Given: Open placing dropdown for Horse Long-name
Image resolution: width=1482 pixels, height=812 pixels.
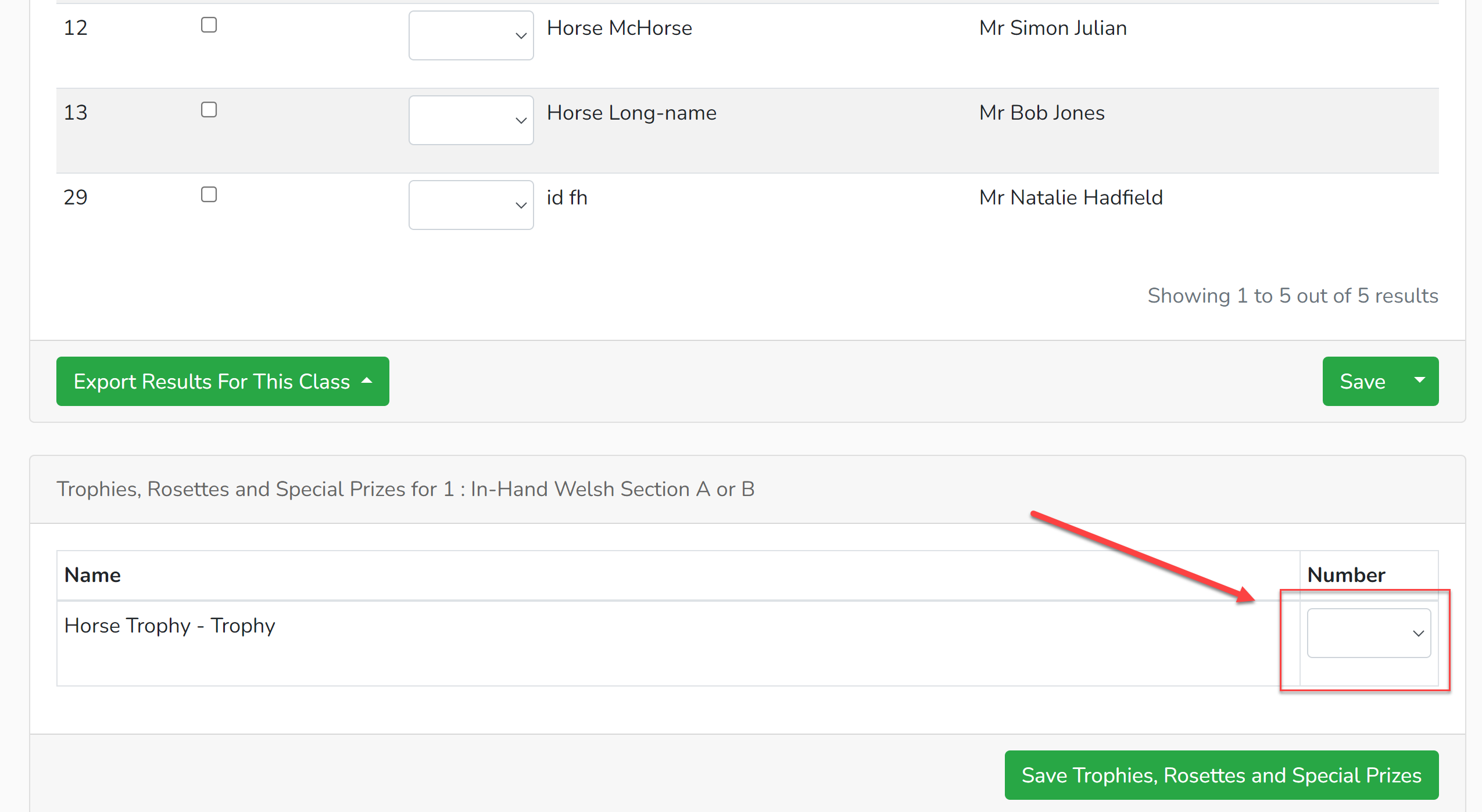Looking at the screenshot, I should (471, 120).
